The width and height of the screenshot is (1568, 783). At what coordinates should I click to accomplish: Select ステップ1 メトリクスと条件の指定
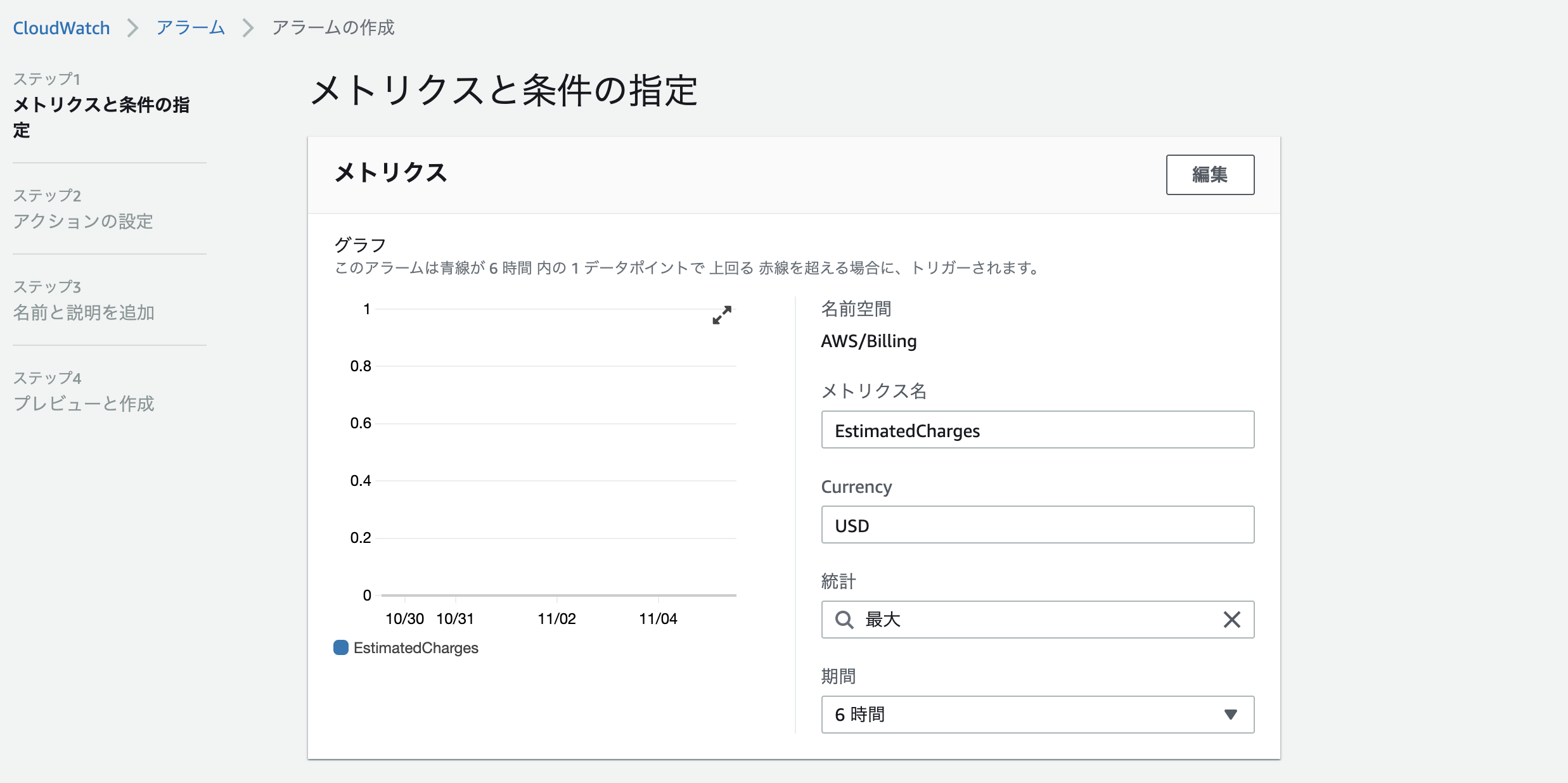101,115
